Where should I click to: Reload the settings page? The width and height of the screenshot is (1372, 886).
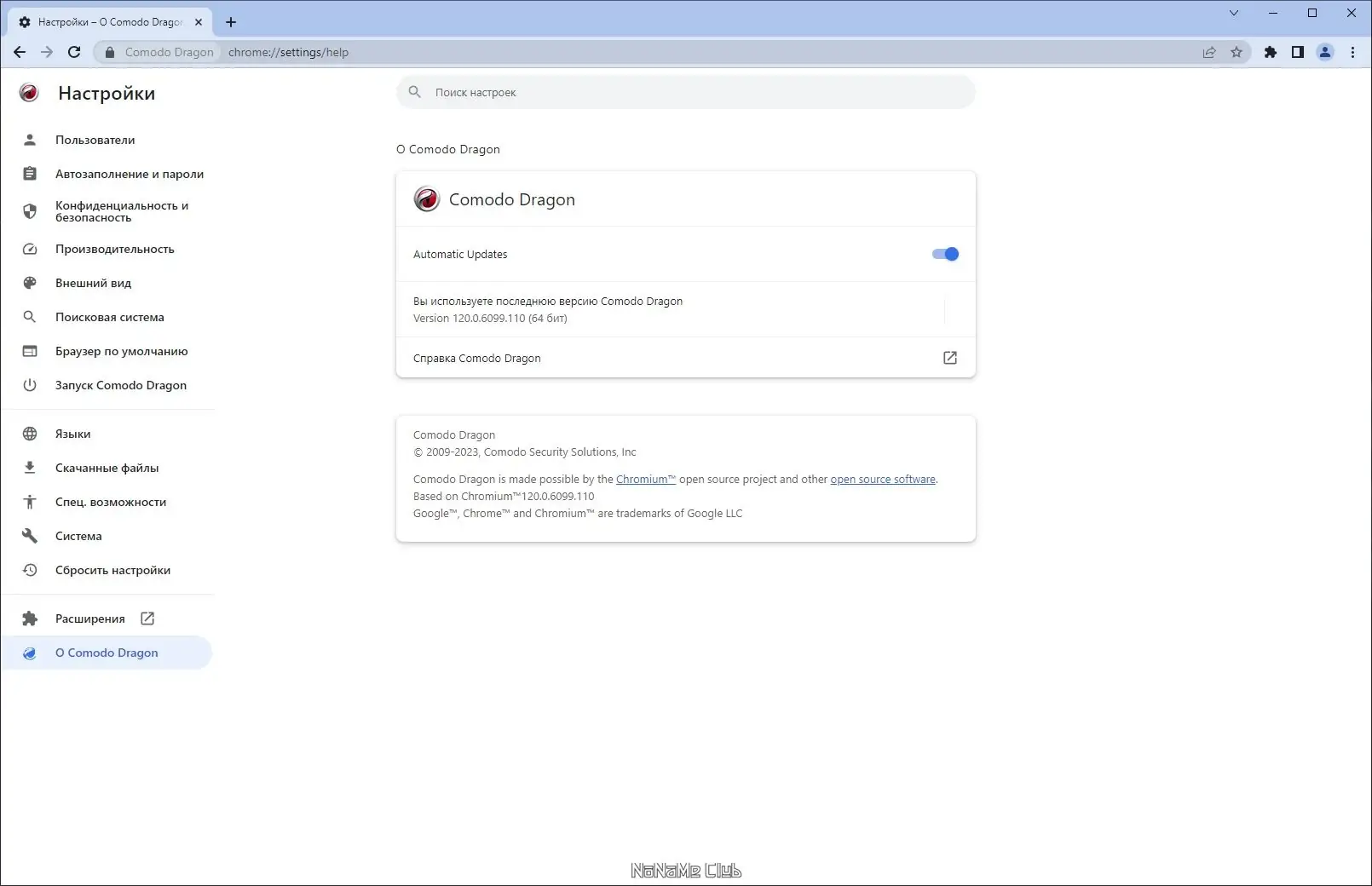[74, 52]
